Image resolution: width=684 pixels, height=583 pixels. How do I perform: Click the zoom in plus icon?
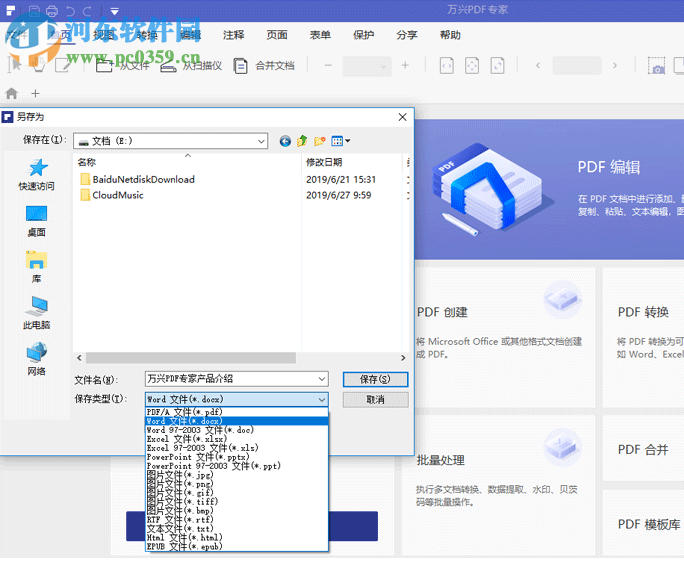click(x=405, y=65)
